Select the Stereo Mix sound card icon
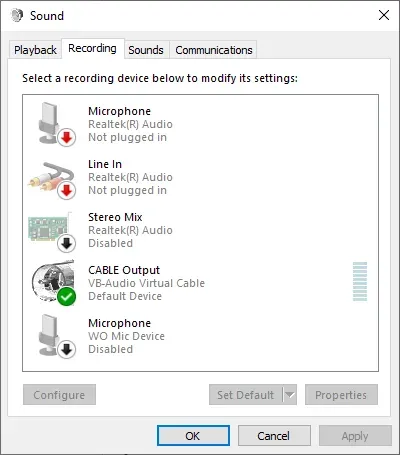This screenshot has height=455, width=400. tap(52, 230)
